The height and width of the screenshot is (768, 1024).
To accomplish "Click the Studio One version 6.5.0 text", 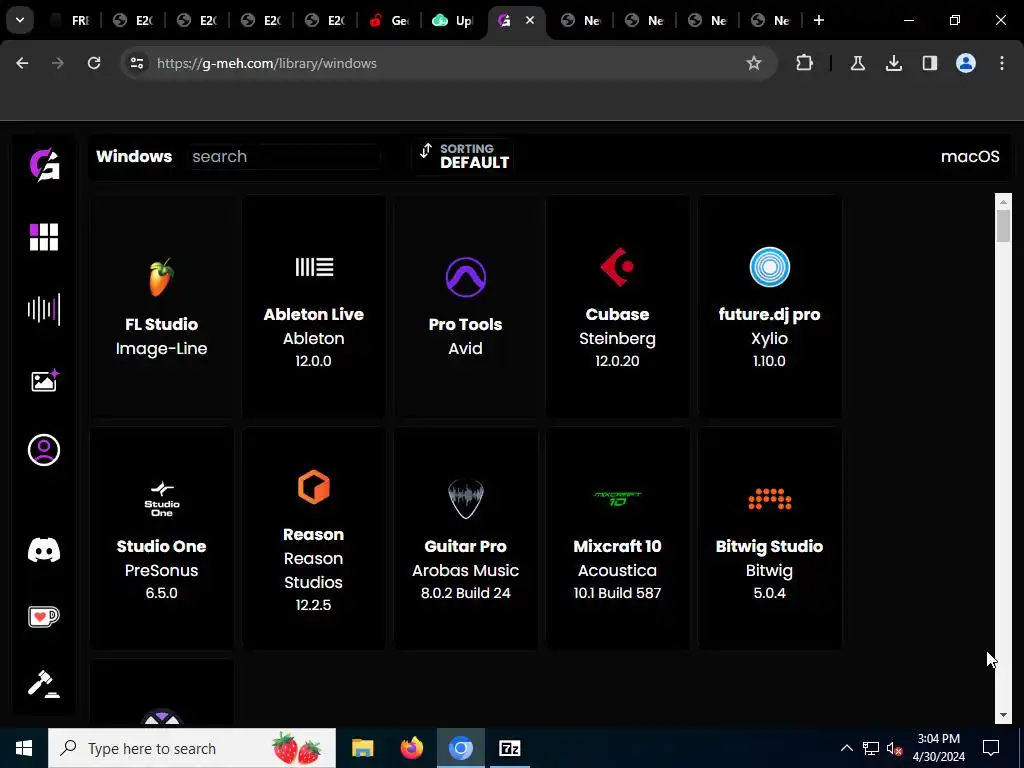I will coord(161,593).
